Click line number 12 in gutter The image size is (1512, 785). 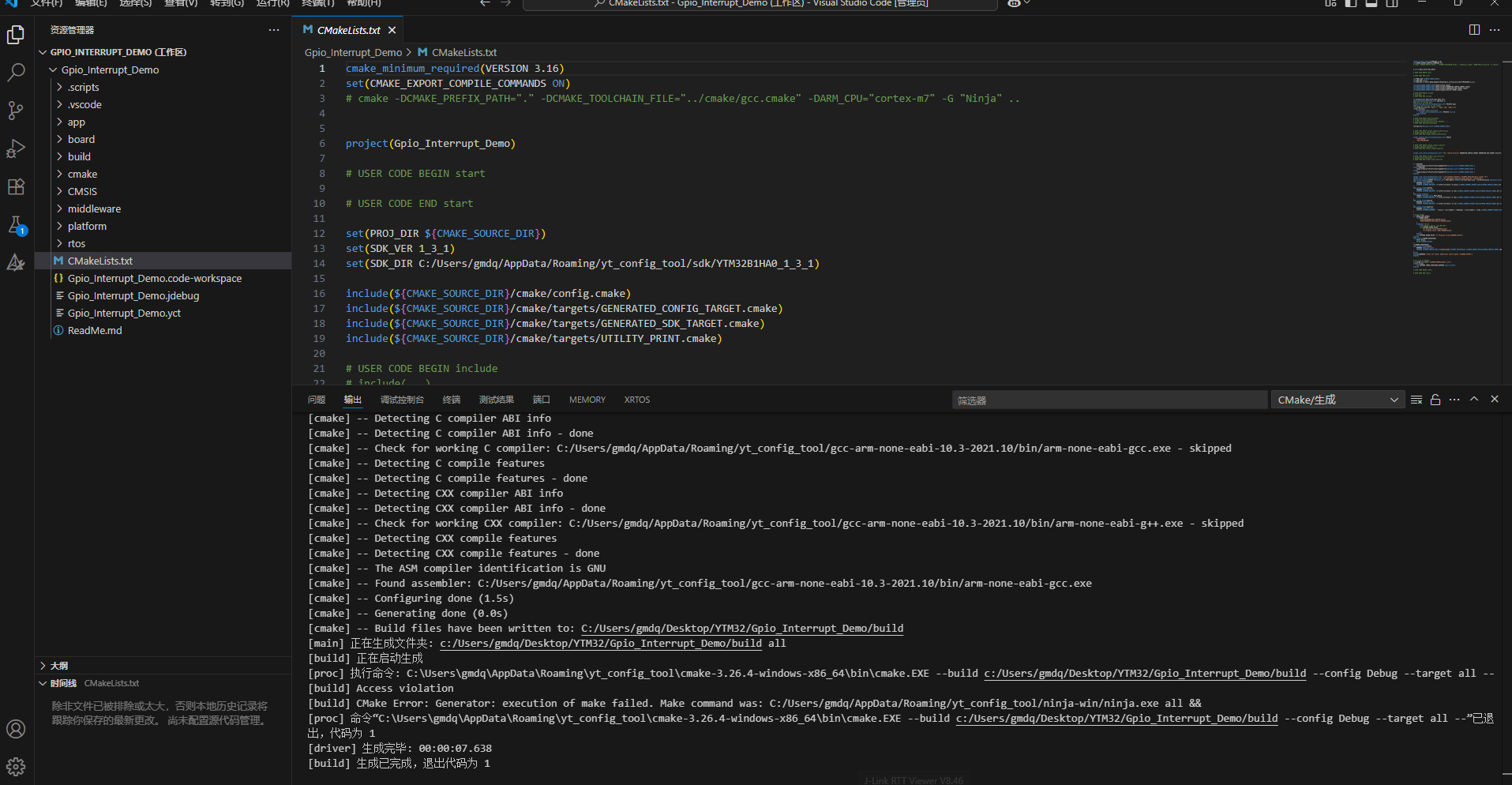[x=319, y=234]
